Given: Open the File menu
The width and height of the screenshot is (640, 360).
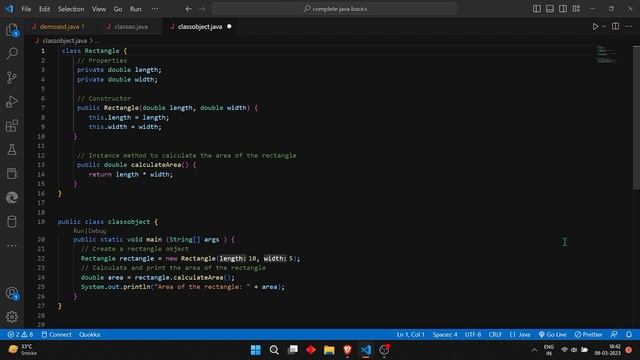Looking at the screenshot, I should pyautogui.click(x=26, y=9).
